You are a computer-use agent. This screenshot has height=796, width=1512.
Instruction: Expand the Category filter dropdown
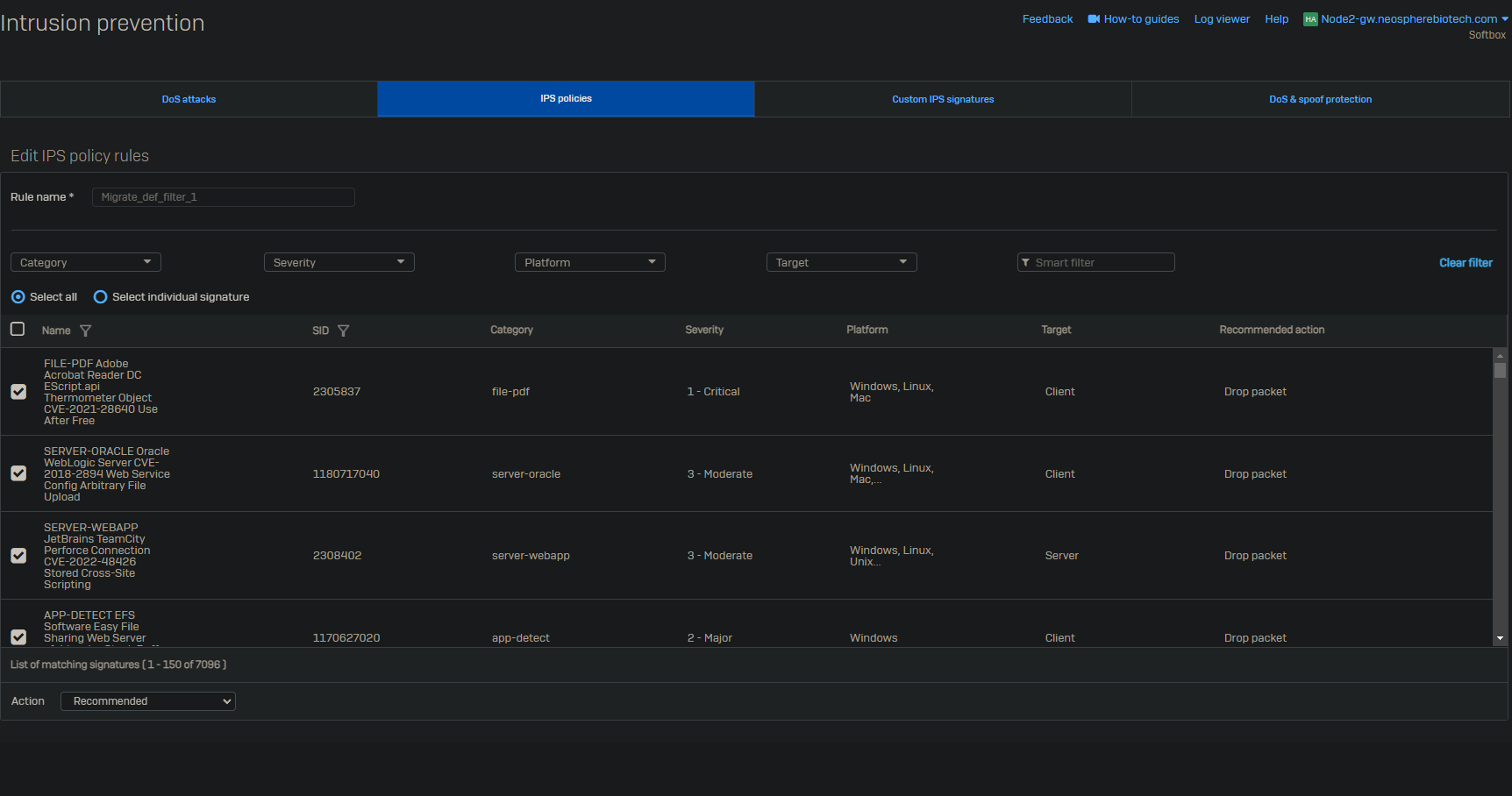point(86,262)
